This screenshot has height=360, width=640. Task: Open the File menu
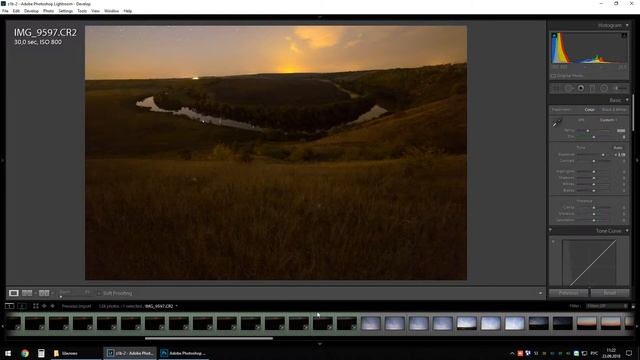pyautogui.click(x=5, y=11)
